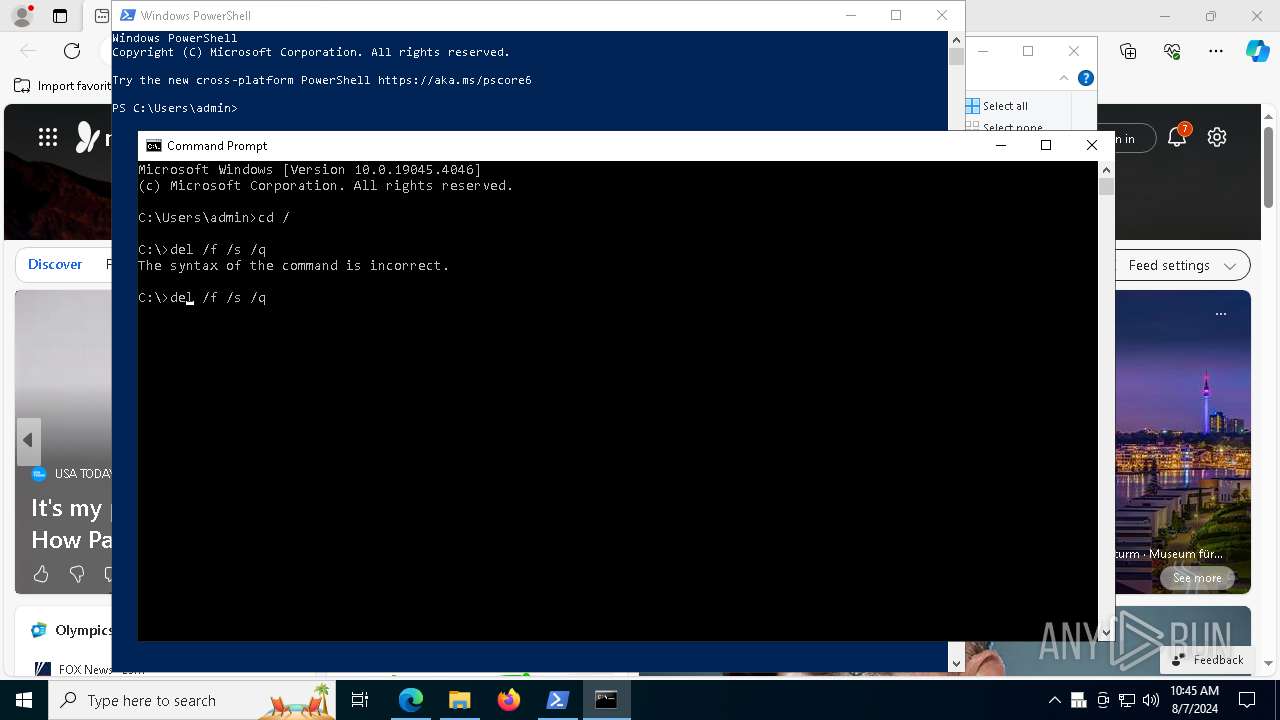Screen dimensions: 1280x720
Task: Open Import favorites in bookmarks bar
Action: 62,86
